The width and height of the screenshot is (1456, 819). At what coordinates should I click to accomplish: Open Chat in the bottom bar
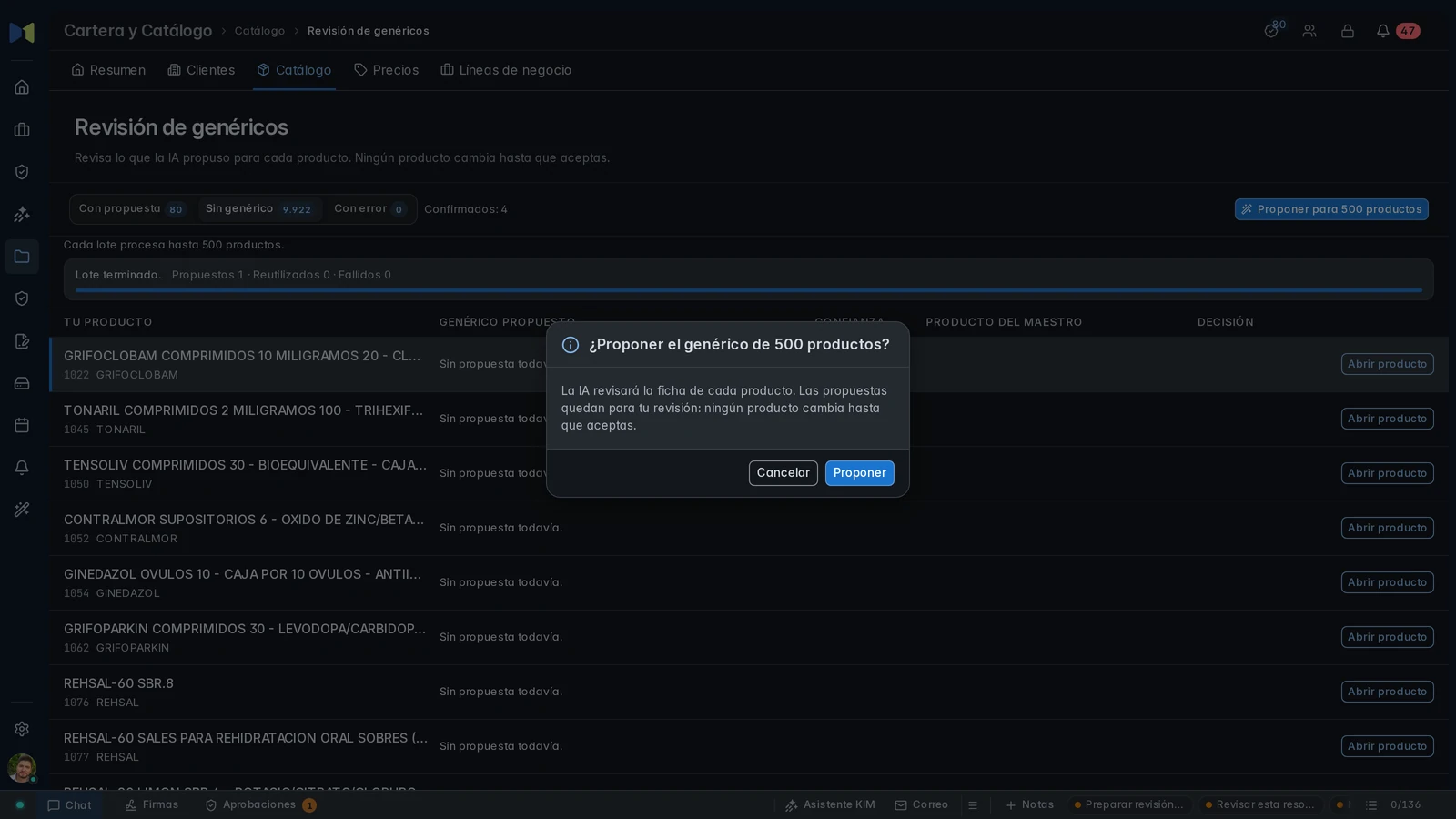coord(70,805)
